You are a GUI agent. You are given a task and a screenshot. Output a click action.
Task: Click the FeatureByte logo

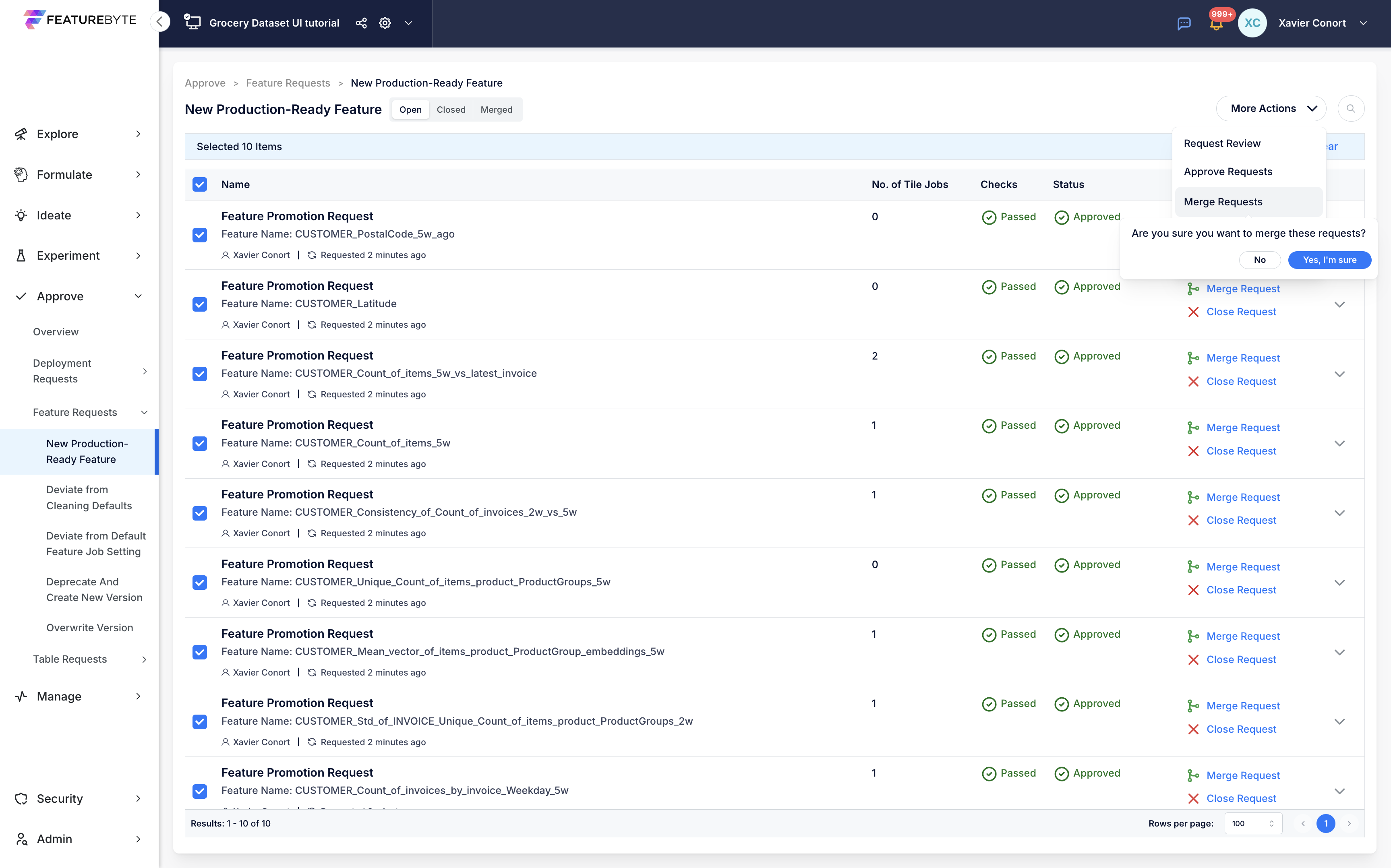(81, 19)
